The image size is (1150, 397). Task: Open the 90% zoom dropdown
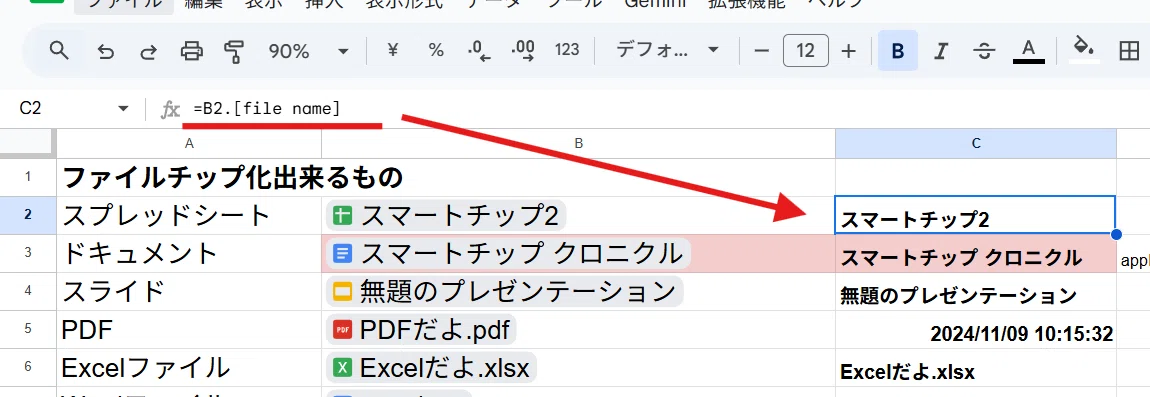point(308,51)
